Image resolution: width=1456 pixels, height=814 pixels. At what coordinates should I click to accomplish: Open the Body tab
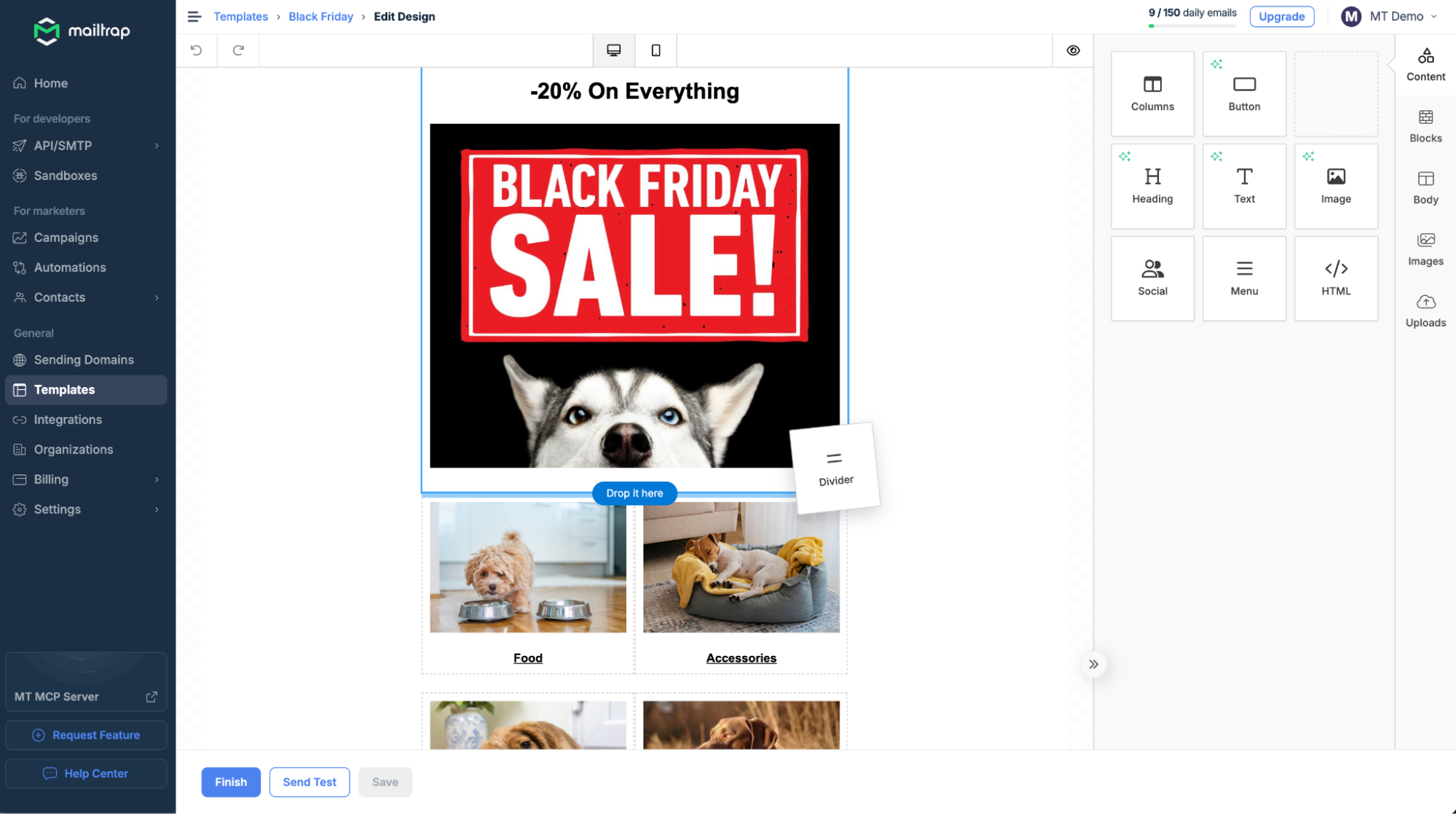[1425, 188]
